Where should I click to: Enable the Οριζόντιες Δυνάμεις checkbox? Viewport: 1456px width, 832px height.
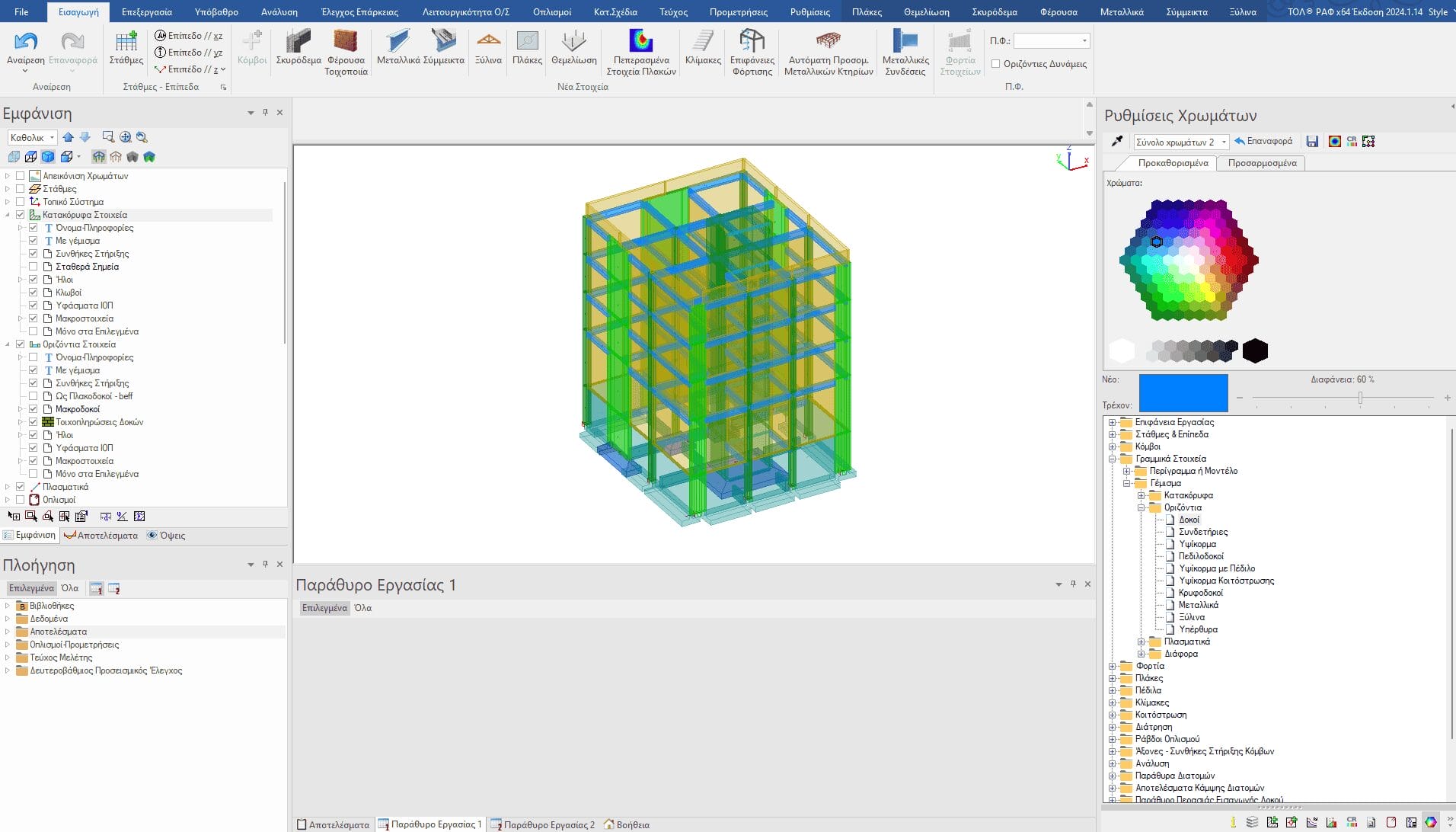pyautogui.click(x=995, y=64)
